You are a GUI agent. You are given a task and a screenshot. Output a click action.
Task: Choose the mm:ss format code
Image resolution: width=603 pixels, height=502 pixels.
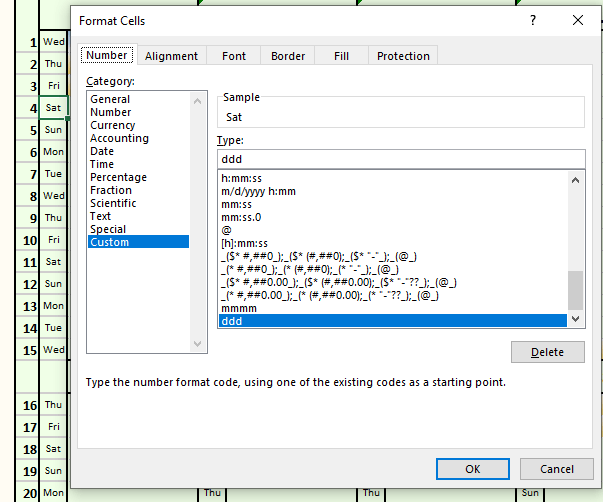click(x=393, y=205)
